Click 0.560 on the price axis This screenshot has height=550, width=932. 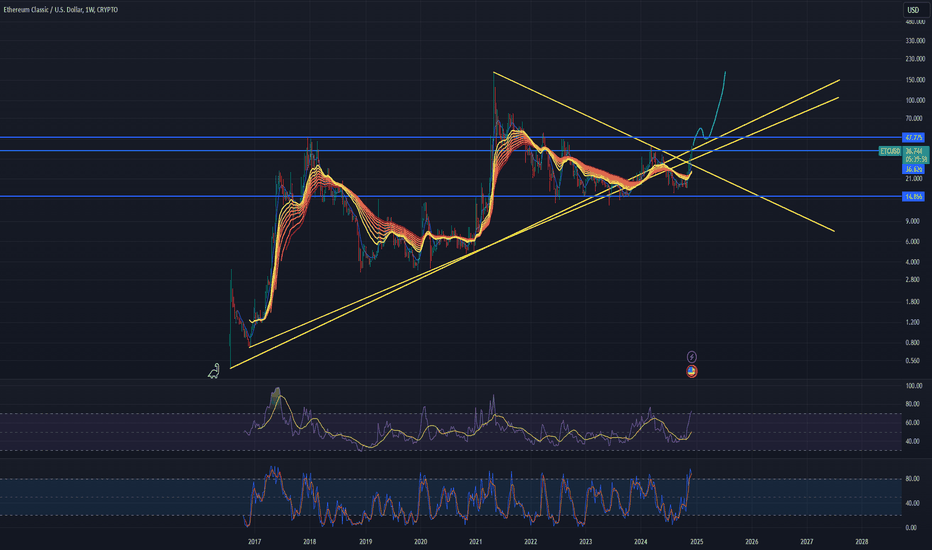click(x=913, y=360)
